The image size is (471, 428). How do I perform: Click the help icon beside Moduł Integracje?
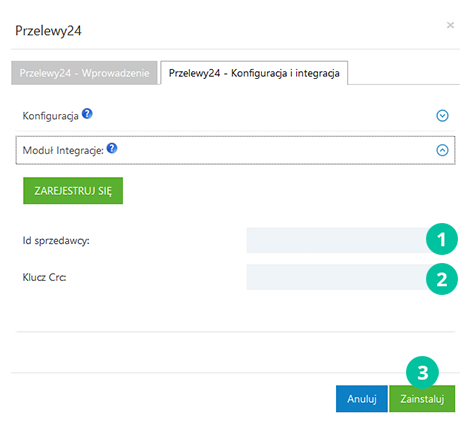pyautogui.click(x=112, y=148)
